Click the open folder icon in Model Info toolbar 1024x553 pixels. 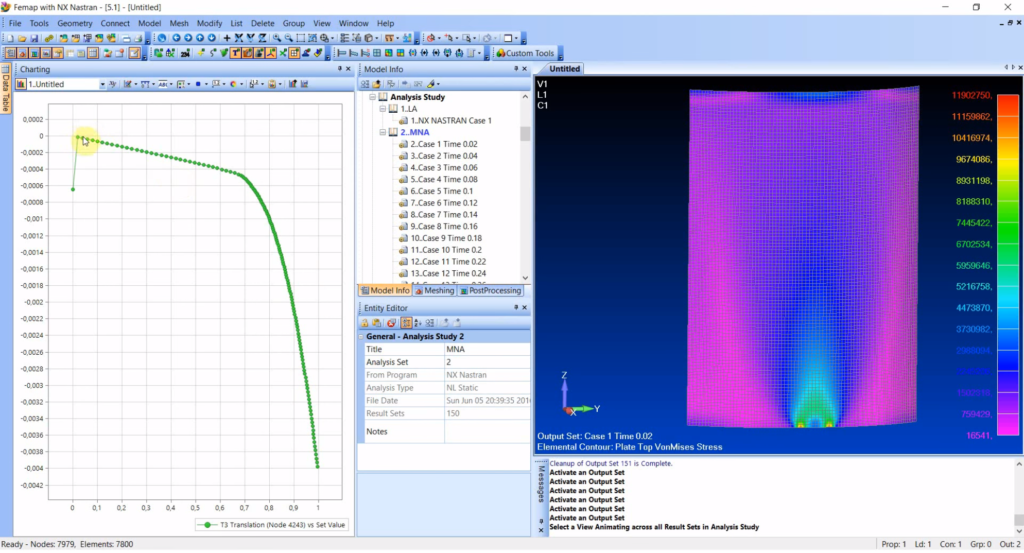tap(377, 84)
